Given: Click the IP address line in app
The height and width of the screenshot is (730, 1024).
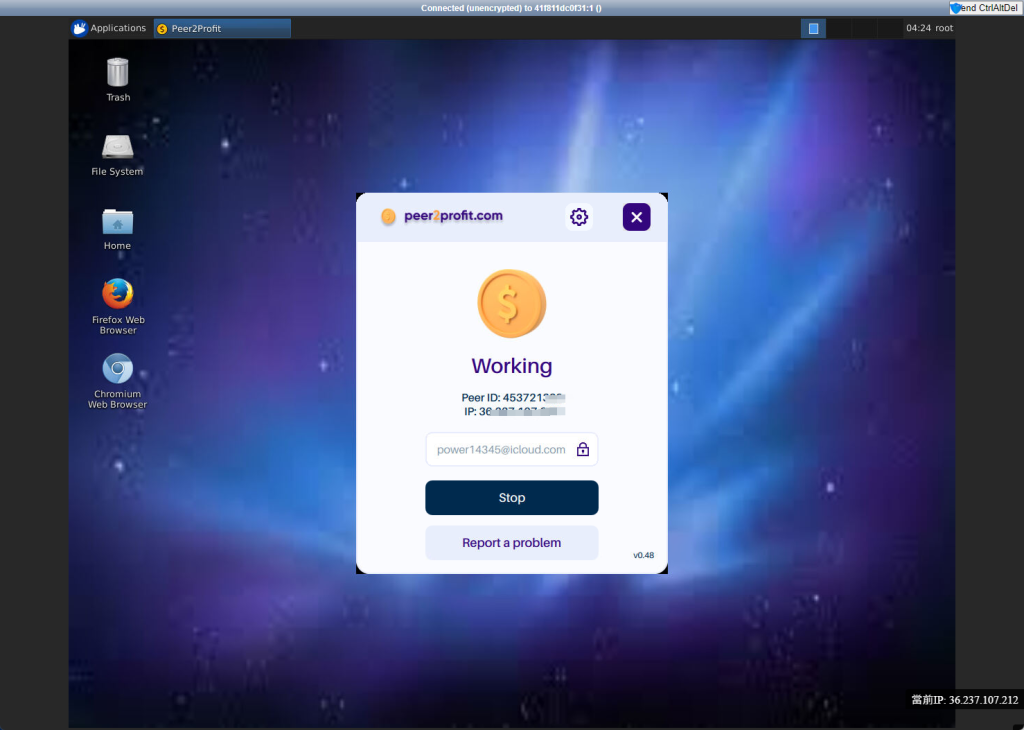Looking at the screenshot, I should (x=514, y=411).
